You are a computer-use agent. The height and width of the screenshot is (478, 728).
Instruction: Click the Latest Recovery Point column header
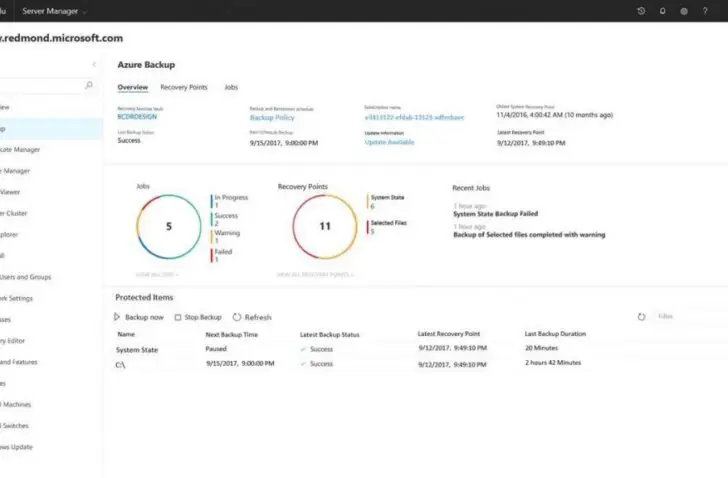click(448, 334)
